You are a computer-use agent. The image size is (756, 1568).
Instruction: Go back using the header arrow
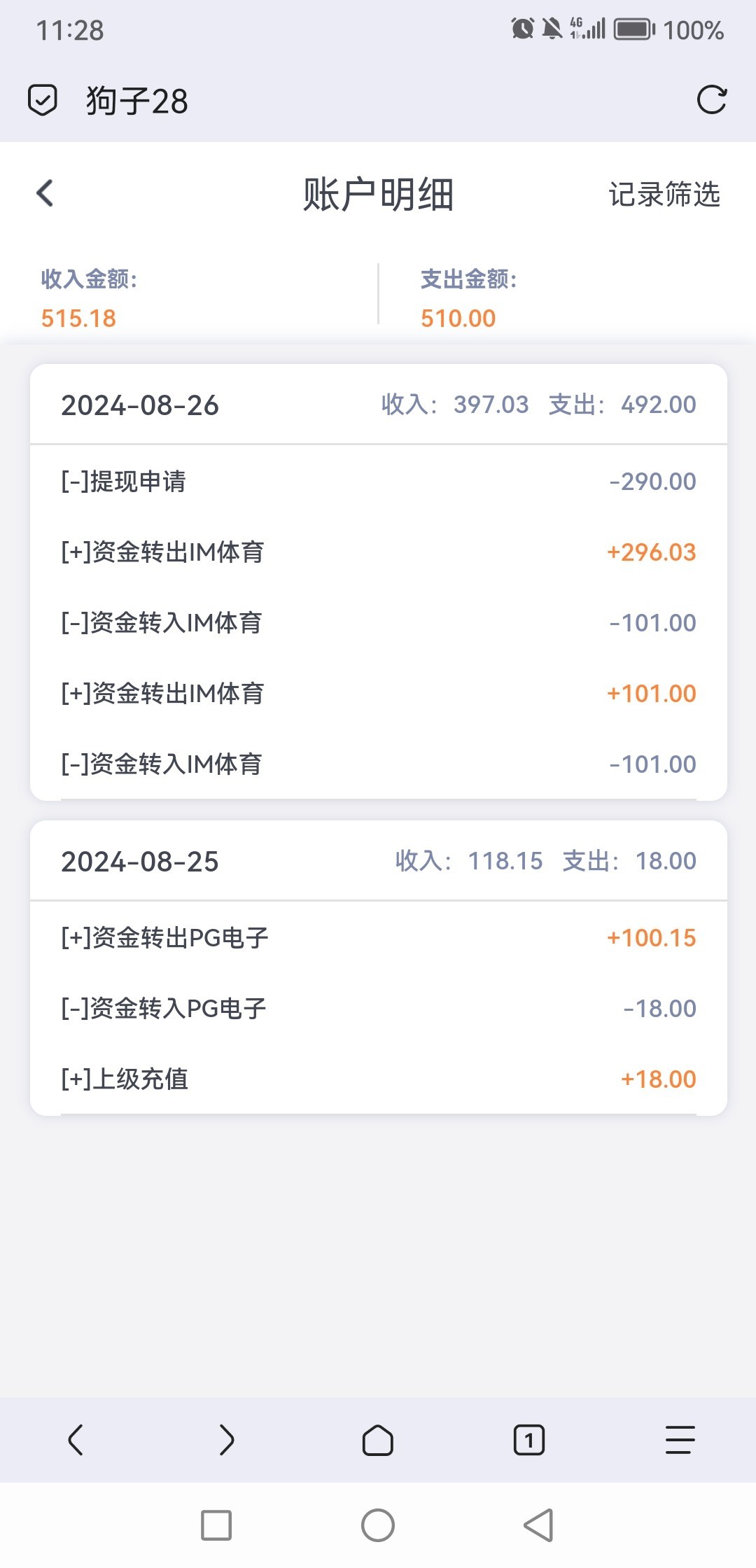[x=45, y=194]
